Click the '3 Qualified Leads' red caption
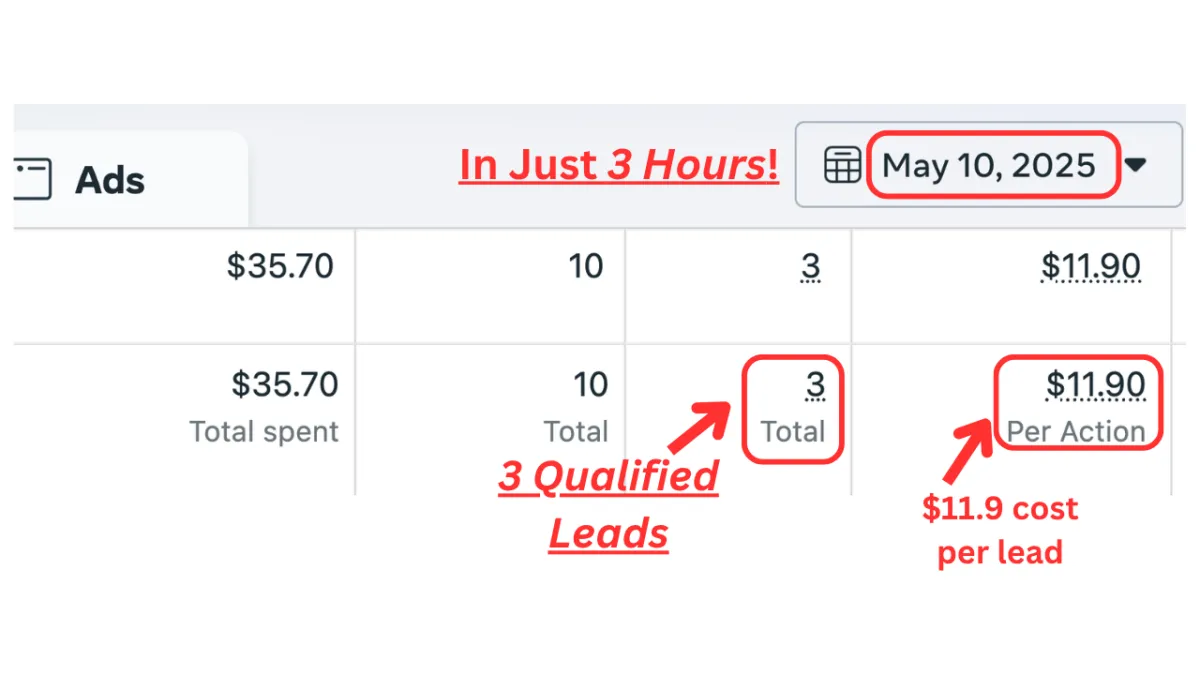This screenshot has height=675, width=1200. tap(608, 506)
